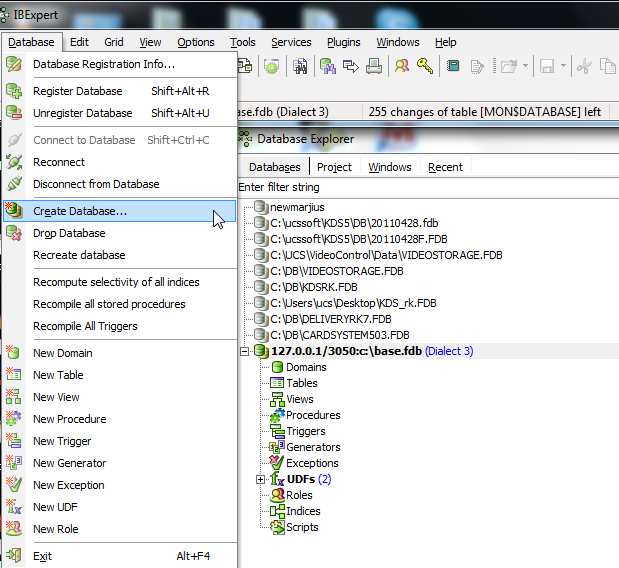Open the Grid menu
This screenshot has width=619, height=568.
click(x=114, y=42)
